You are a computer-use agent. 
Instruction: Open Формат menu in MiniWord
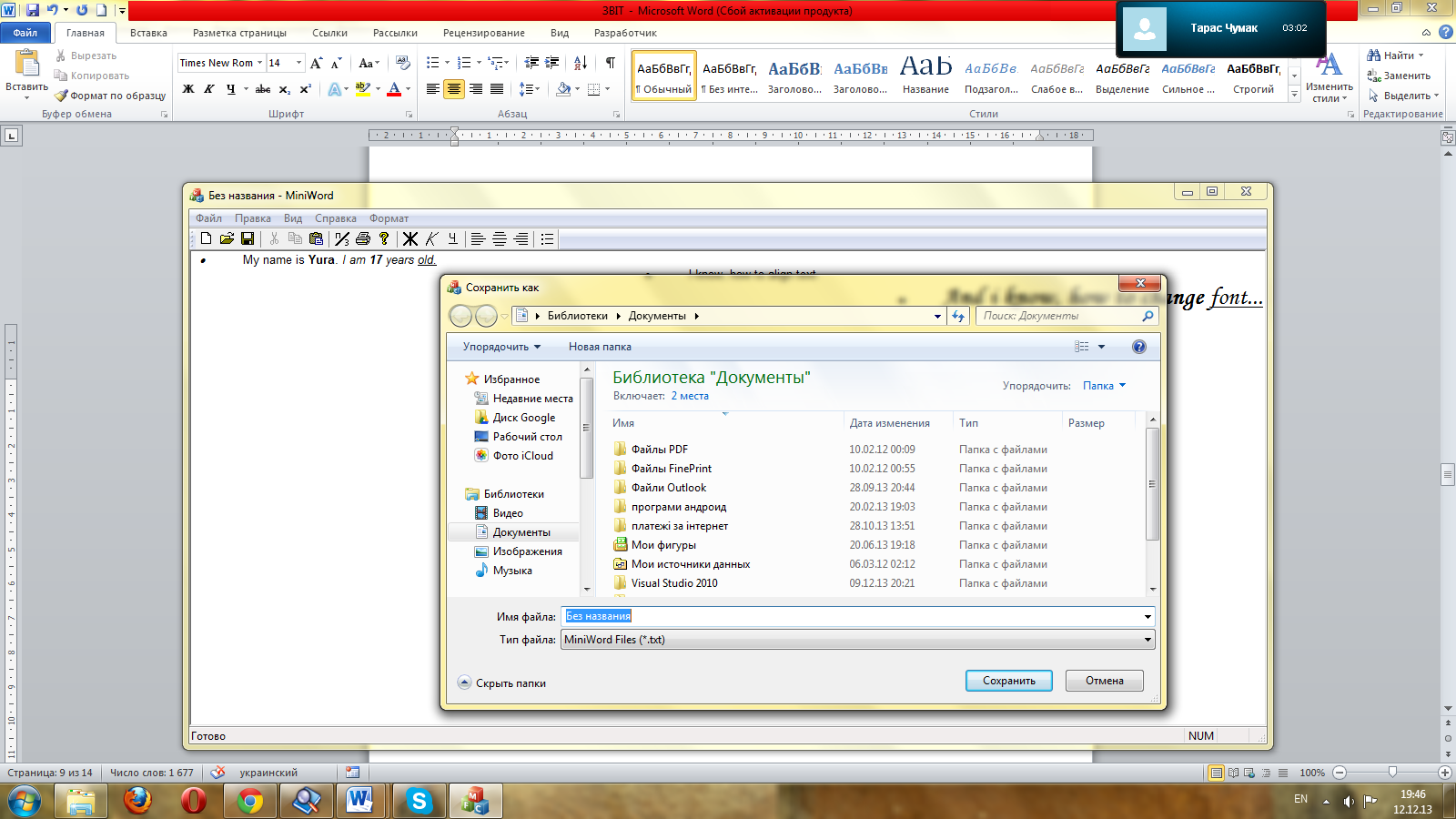tap(389, 218)
